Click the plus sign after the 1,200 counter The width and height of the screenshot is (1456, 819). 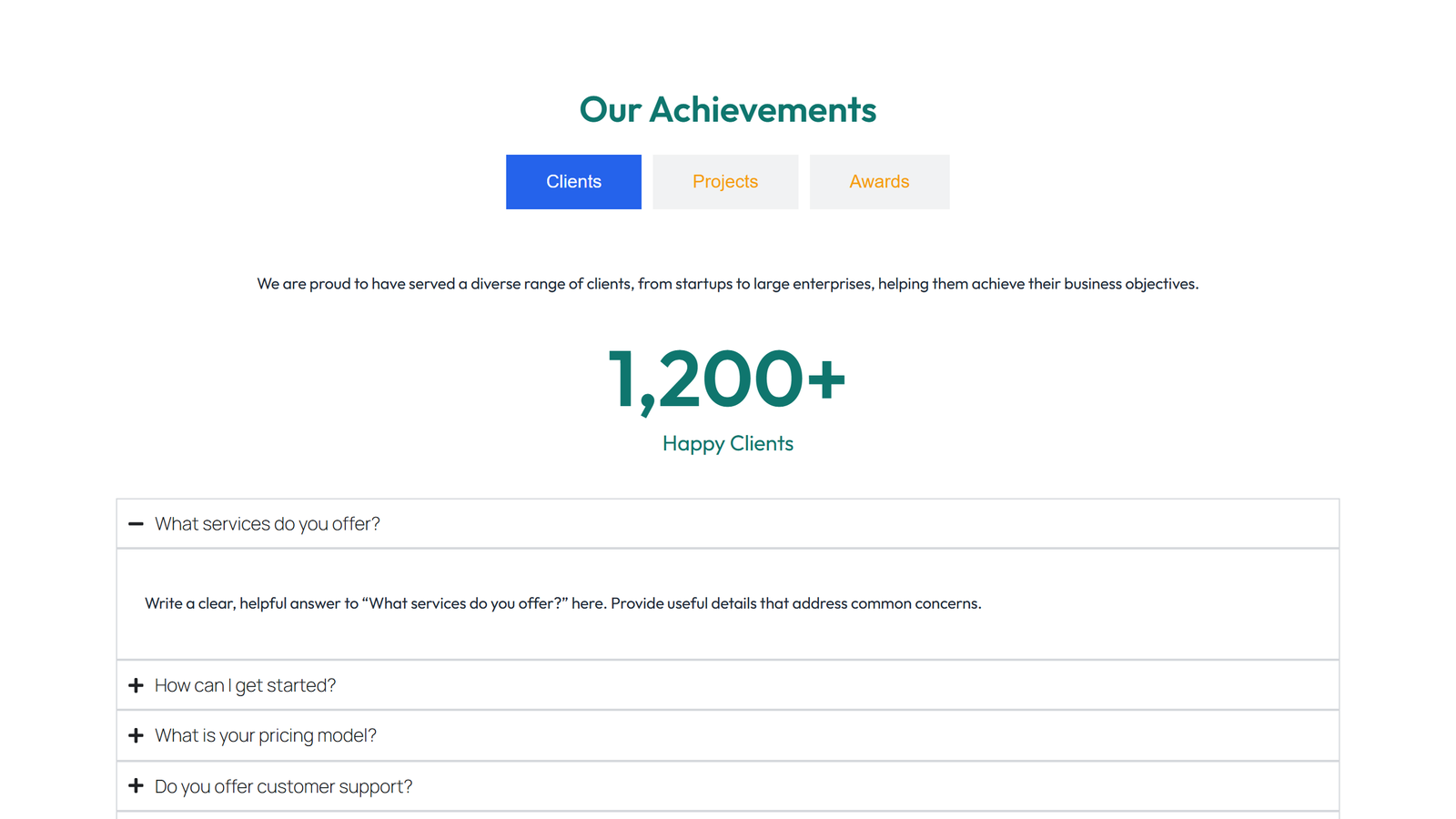tap(826, 378)
